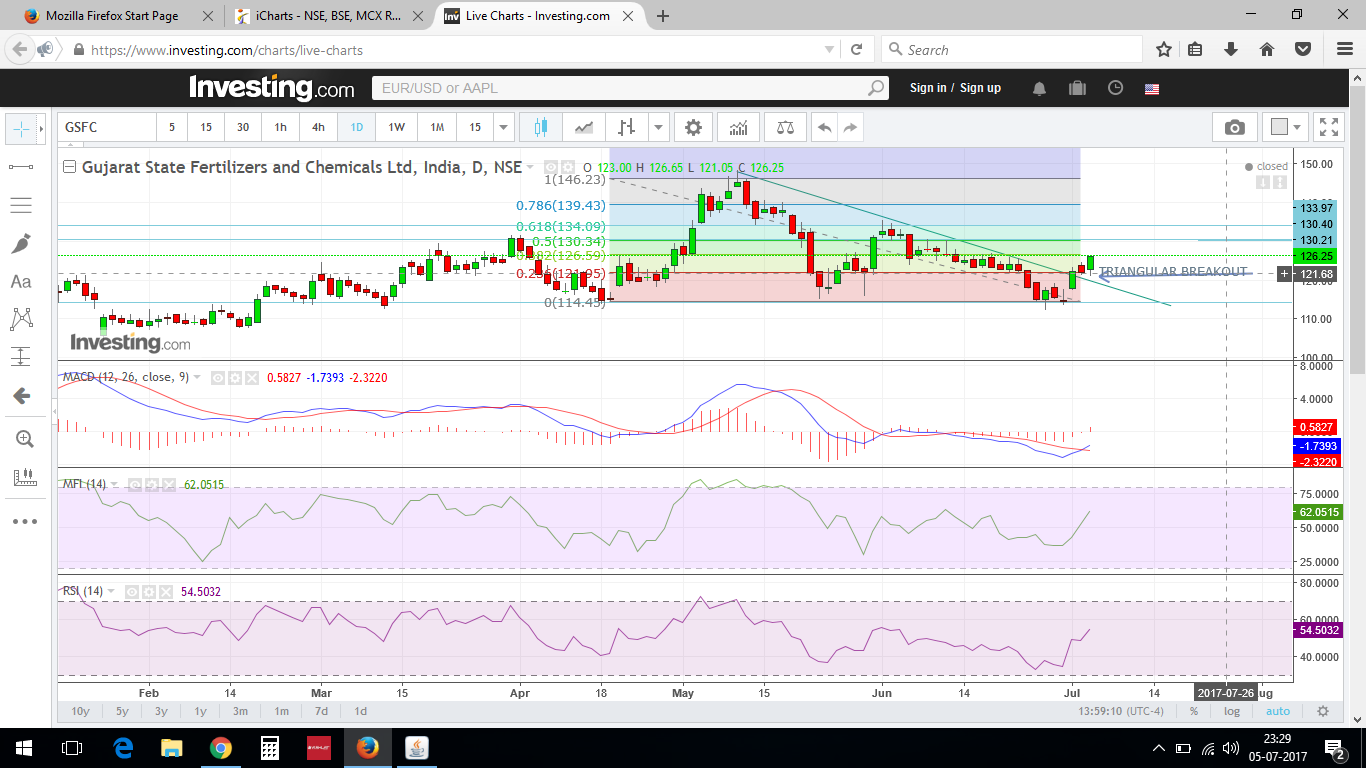Select the 1h interval
The height and width of the screenshot is (768, 1366).
[x=281, y=127]
